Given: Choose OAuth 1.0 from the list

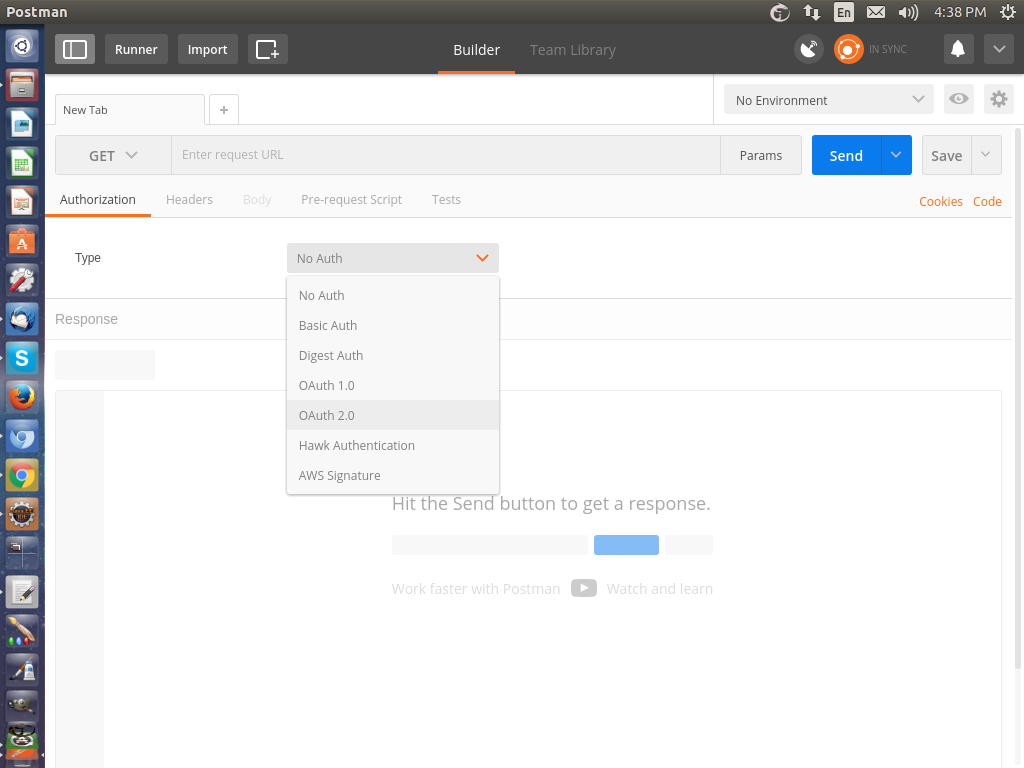Looking at the screenshot, I should click(x=392, y=385).
